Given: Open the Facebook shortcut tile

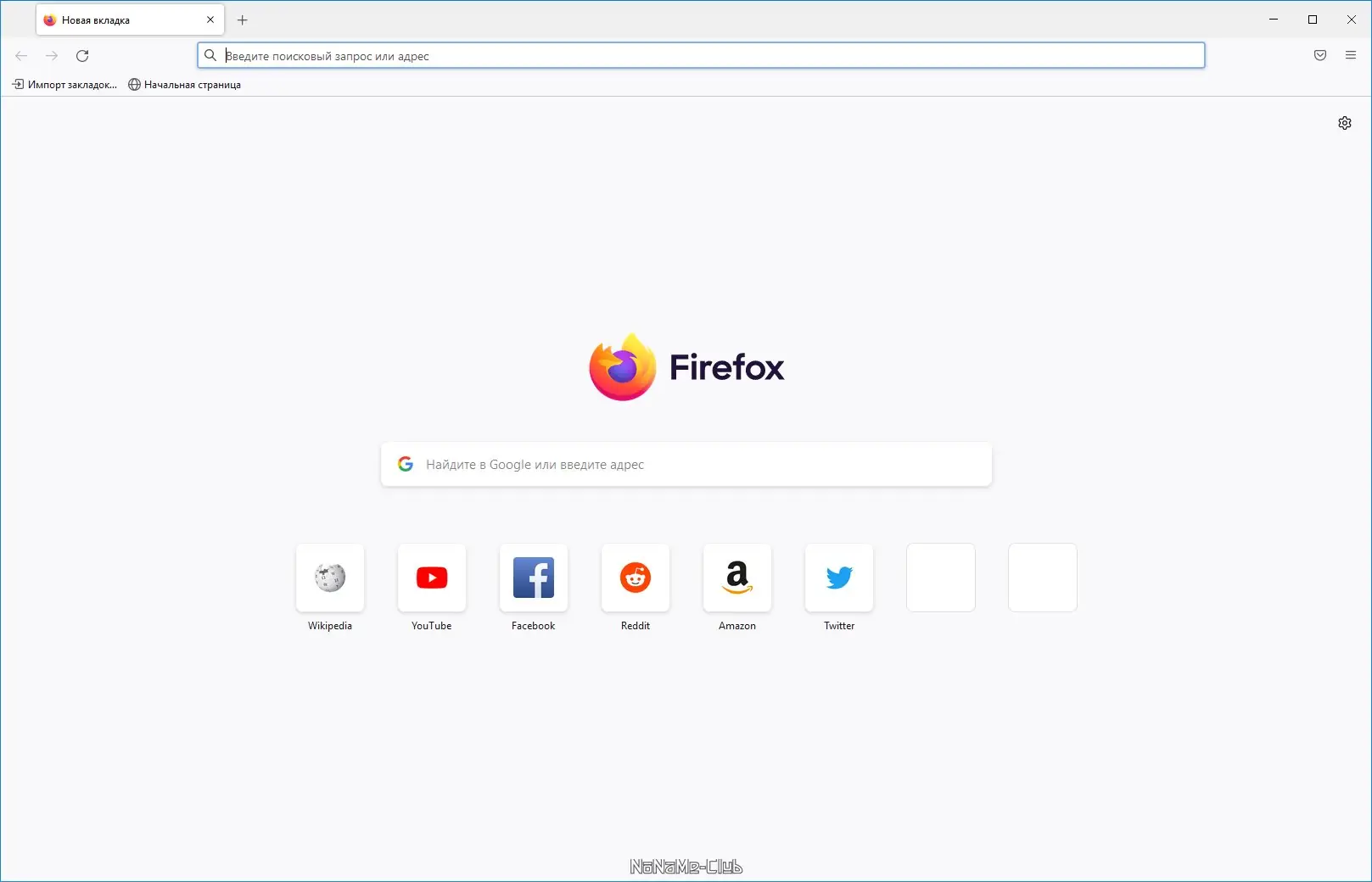Looking at the screenshot, I should click(533, 578).
